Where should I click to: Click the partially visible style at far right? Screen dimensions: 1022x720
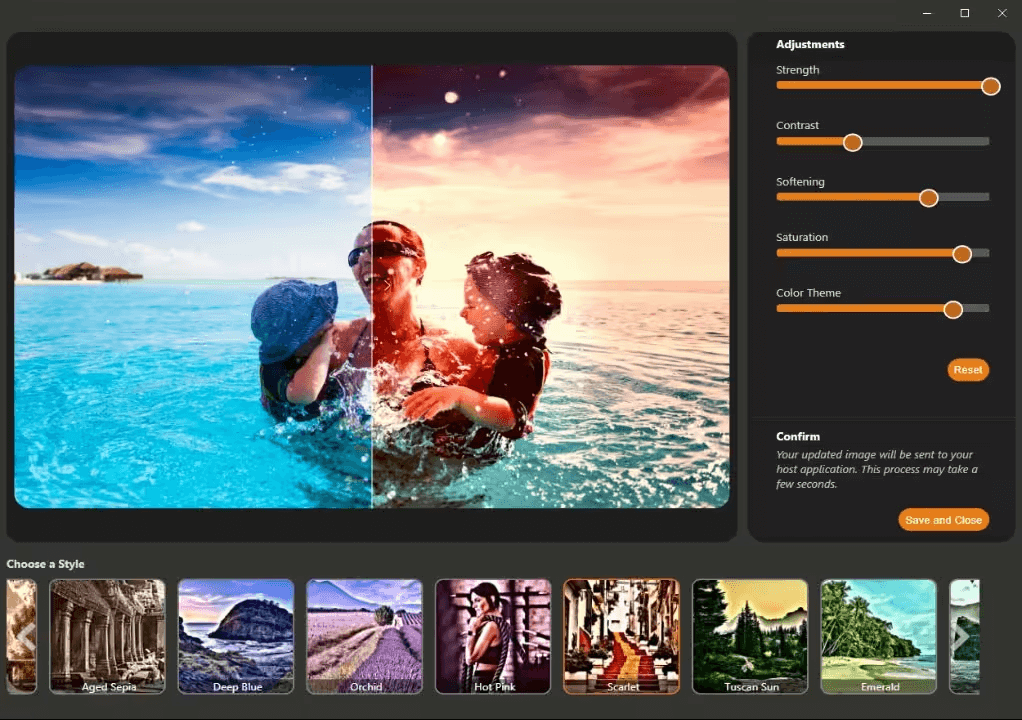[966, 636]
